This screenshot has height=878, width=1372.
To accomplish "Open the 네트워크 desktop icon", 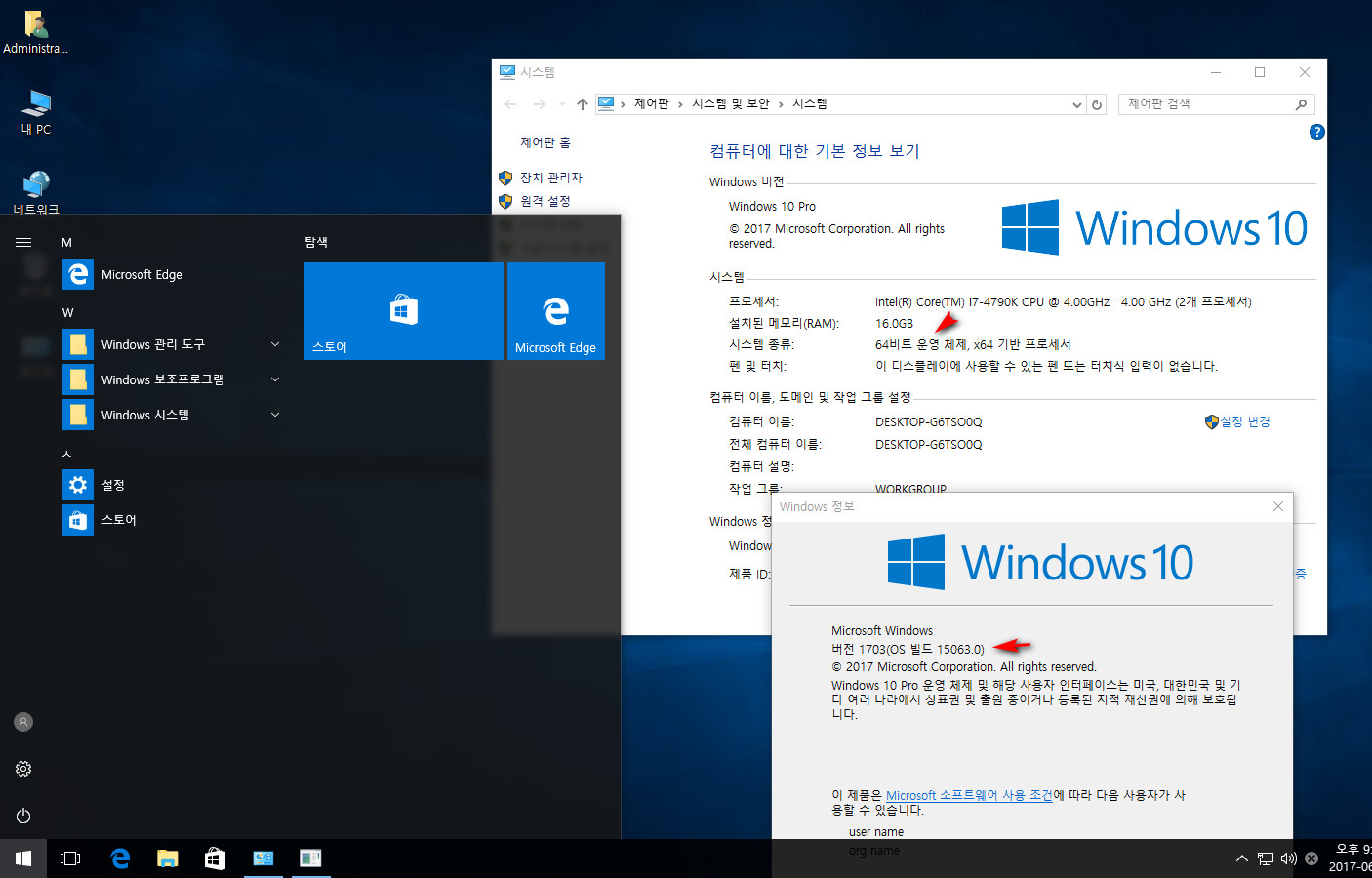I will [x=36, y=192].
